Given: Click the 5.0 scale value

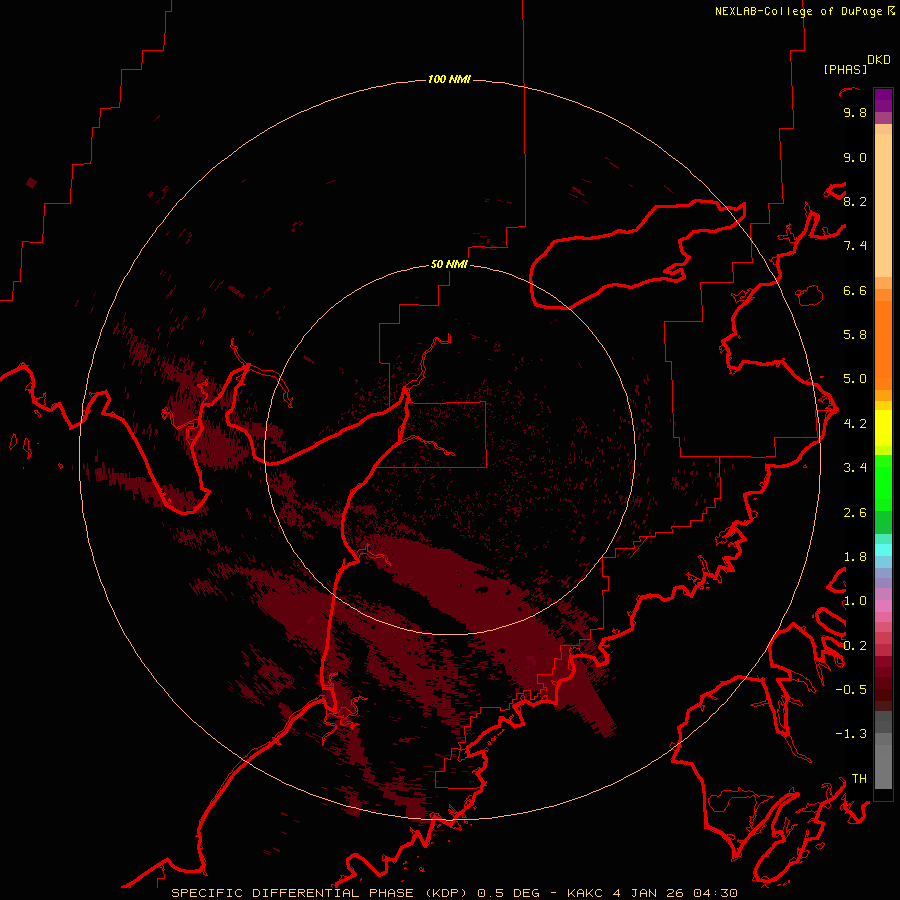Looking at the screenshot, I should 855,379.
